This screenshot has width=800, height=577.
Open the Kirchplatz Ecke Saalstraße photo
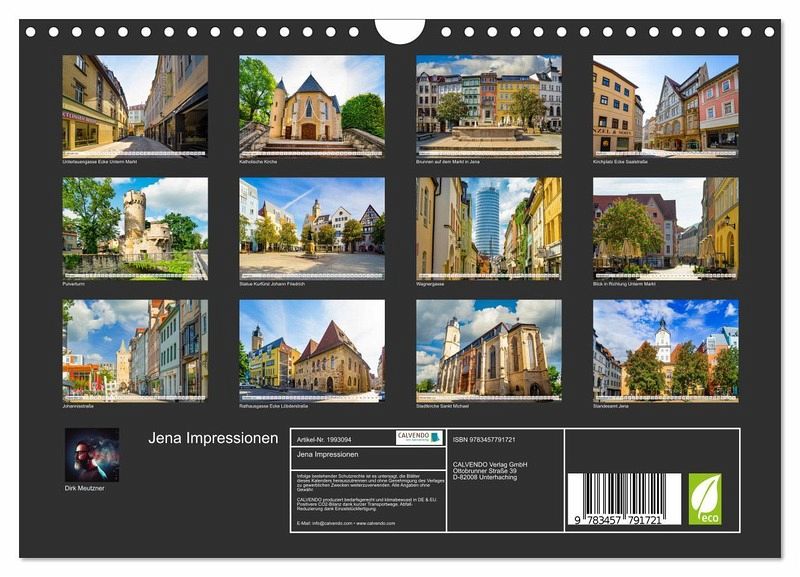tap(666, 106)
